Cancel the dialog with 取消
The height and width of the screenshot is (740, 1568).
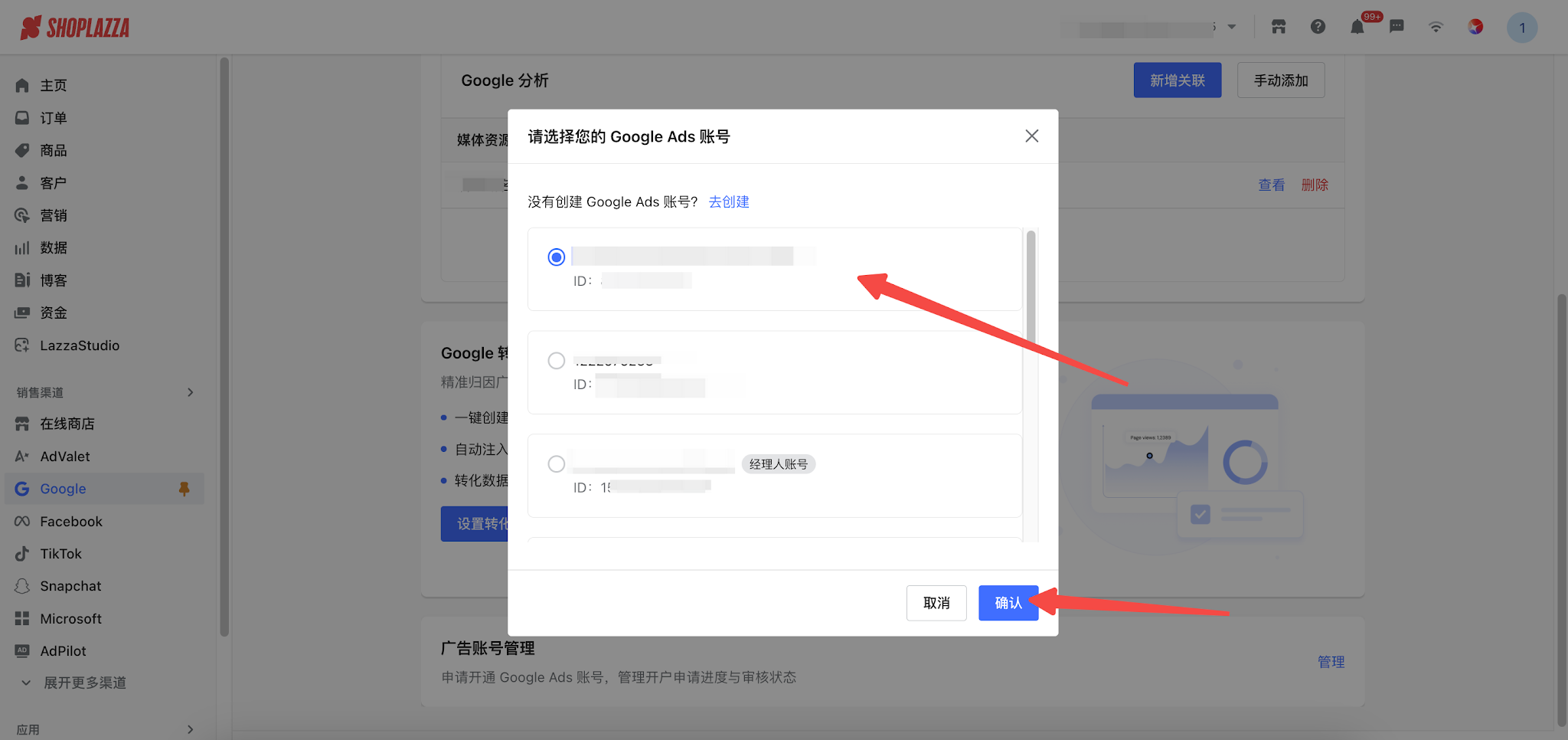[x=936, y=603]
